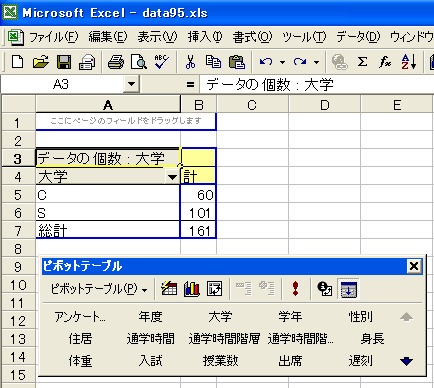
Task: Click the Format Report icon in PivotTable toolbar
Action: tap(169, 289)
